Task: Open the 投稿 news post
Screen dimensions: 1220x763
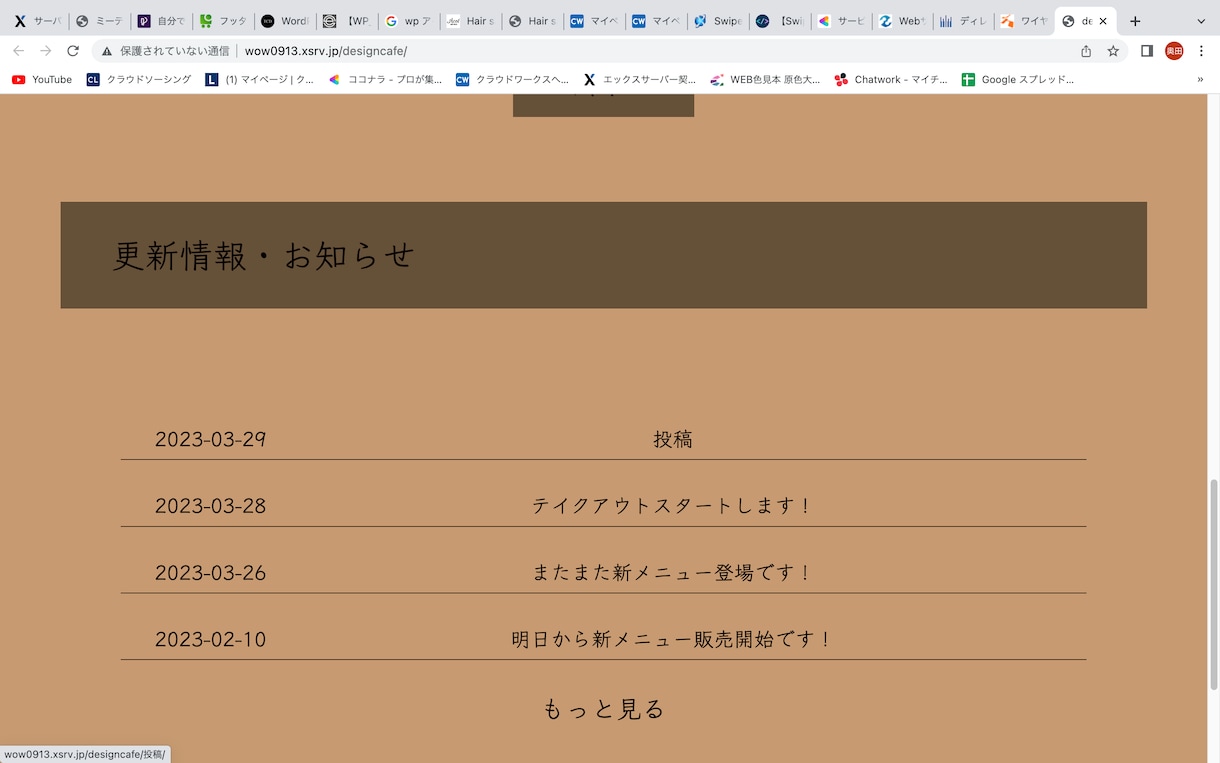Action: [x=673, y=439]
